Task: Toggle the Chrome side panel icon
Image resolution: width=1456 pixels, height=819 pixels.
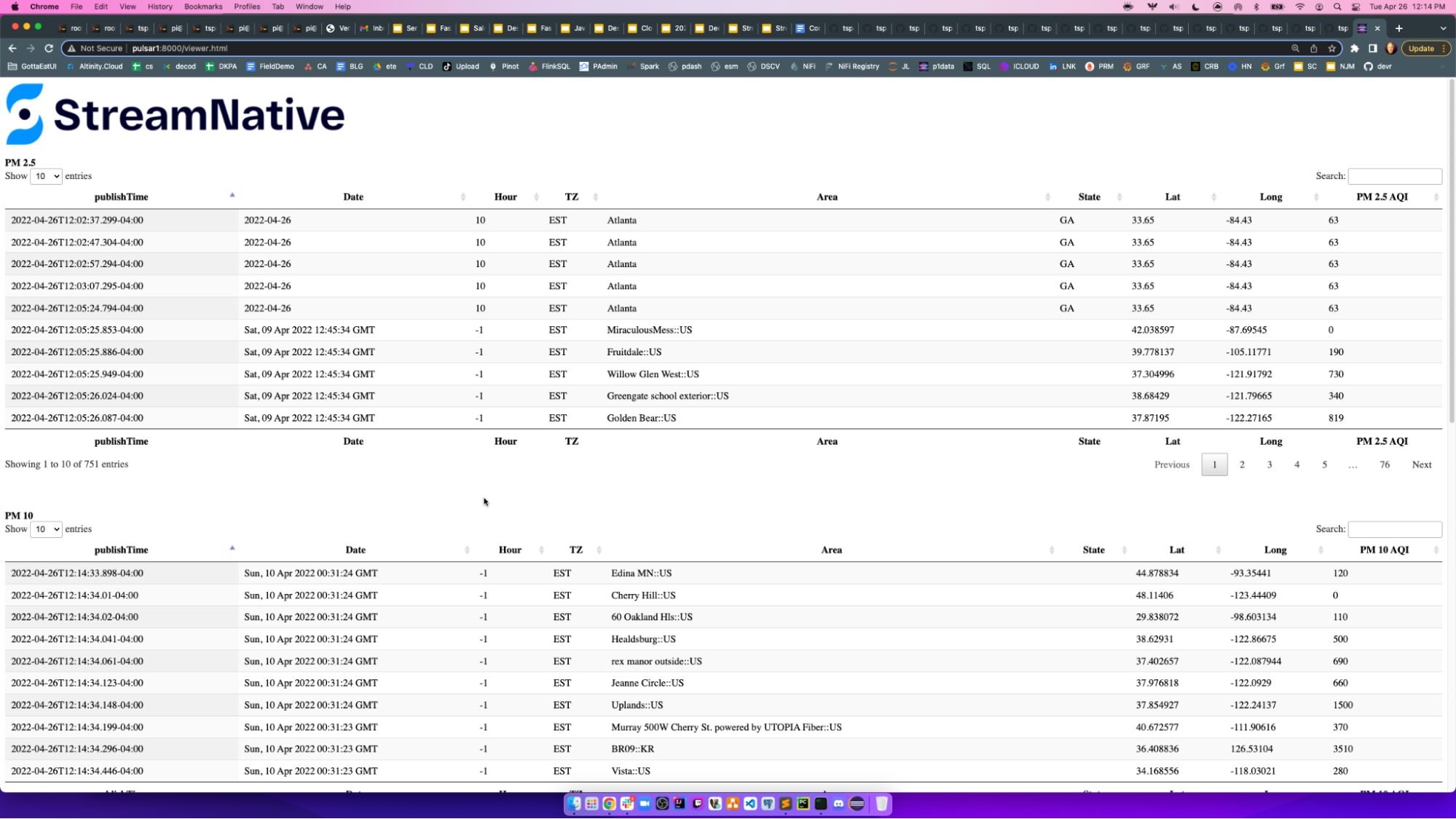Action: (1372, 48)
